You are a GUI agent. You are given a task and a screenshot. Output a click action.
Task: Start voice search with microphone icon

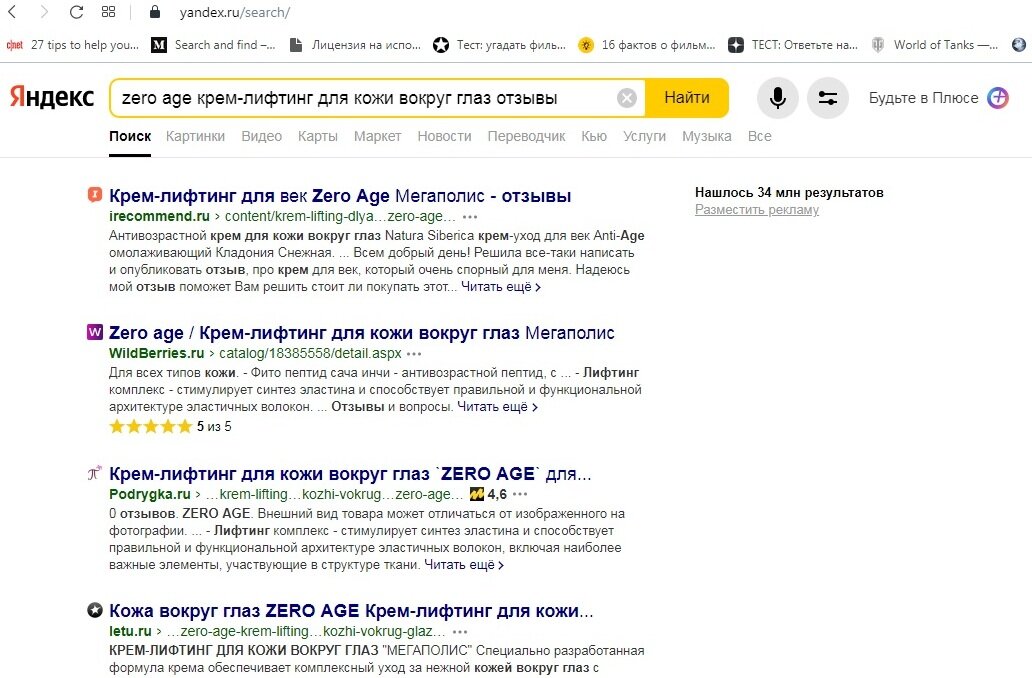click(777, 98)
